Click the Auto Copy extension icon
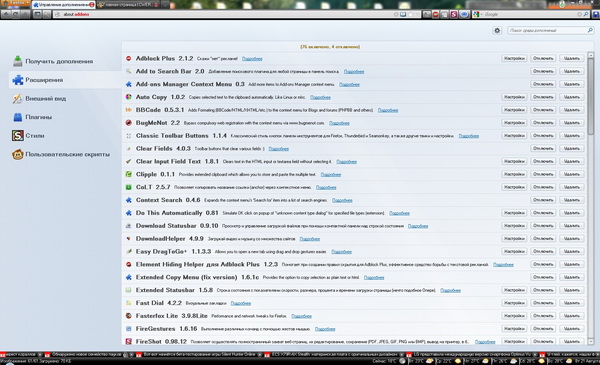The image size is (600, 365). [129, 97]
